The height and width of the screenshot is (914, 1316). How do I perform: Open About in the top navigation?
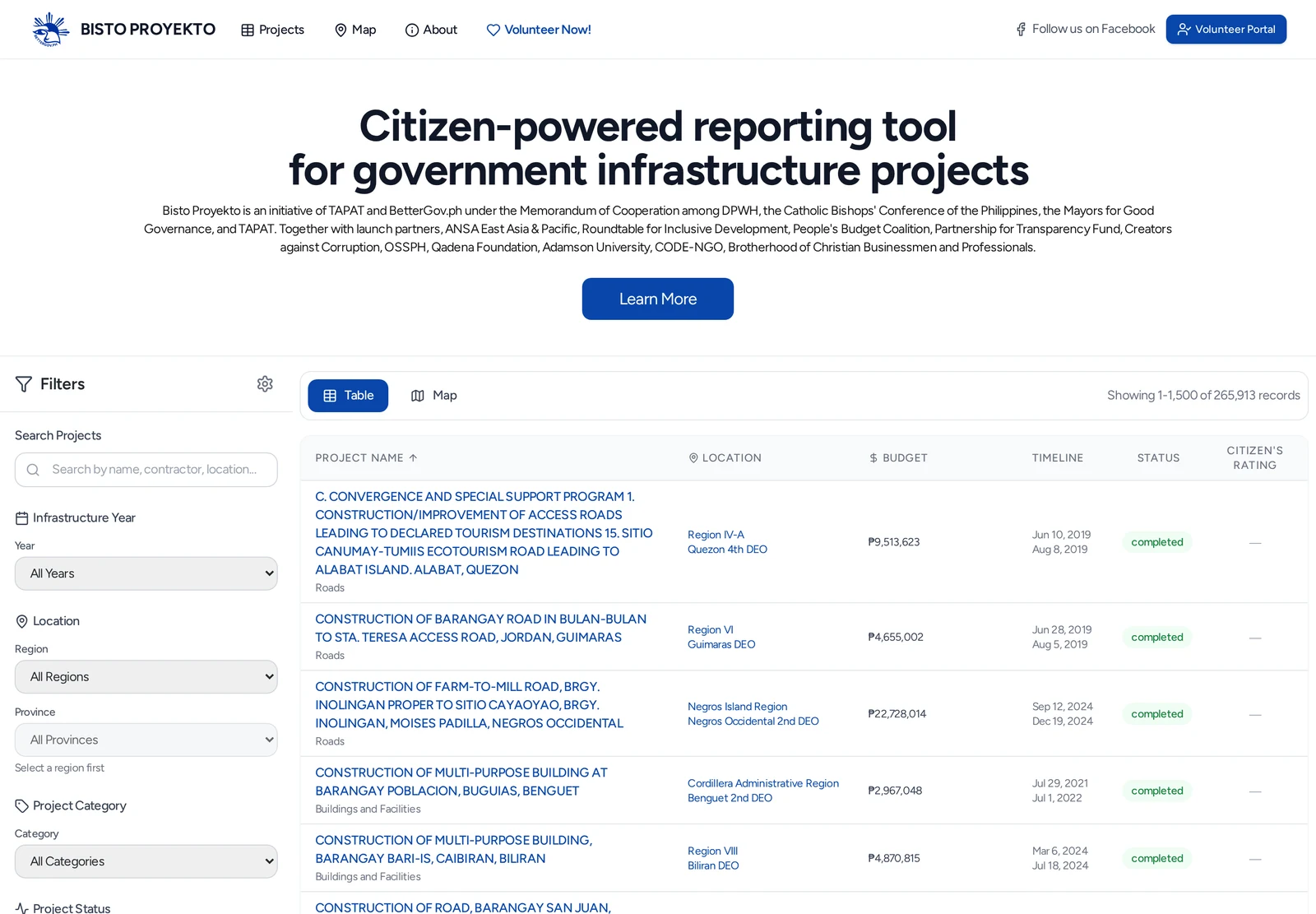pyautogui.click(x=431, y=30)
